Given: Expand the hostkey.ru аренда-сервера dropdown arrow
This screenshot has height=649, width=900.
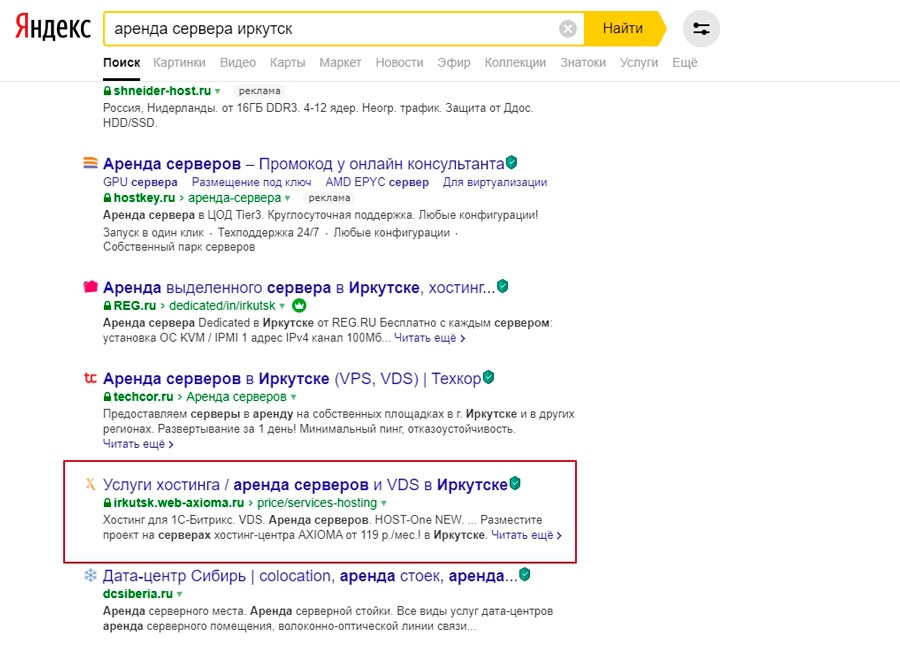Looking at the screenshot, I should (288, 199).
